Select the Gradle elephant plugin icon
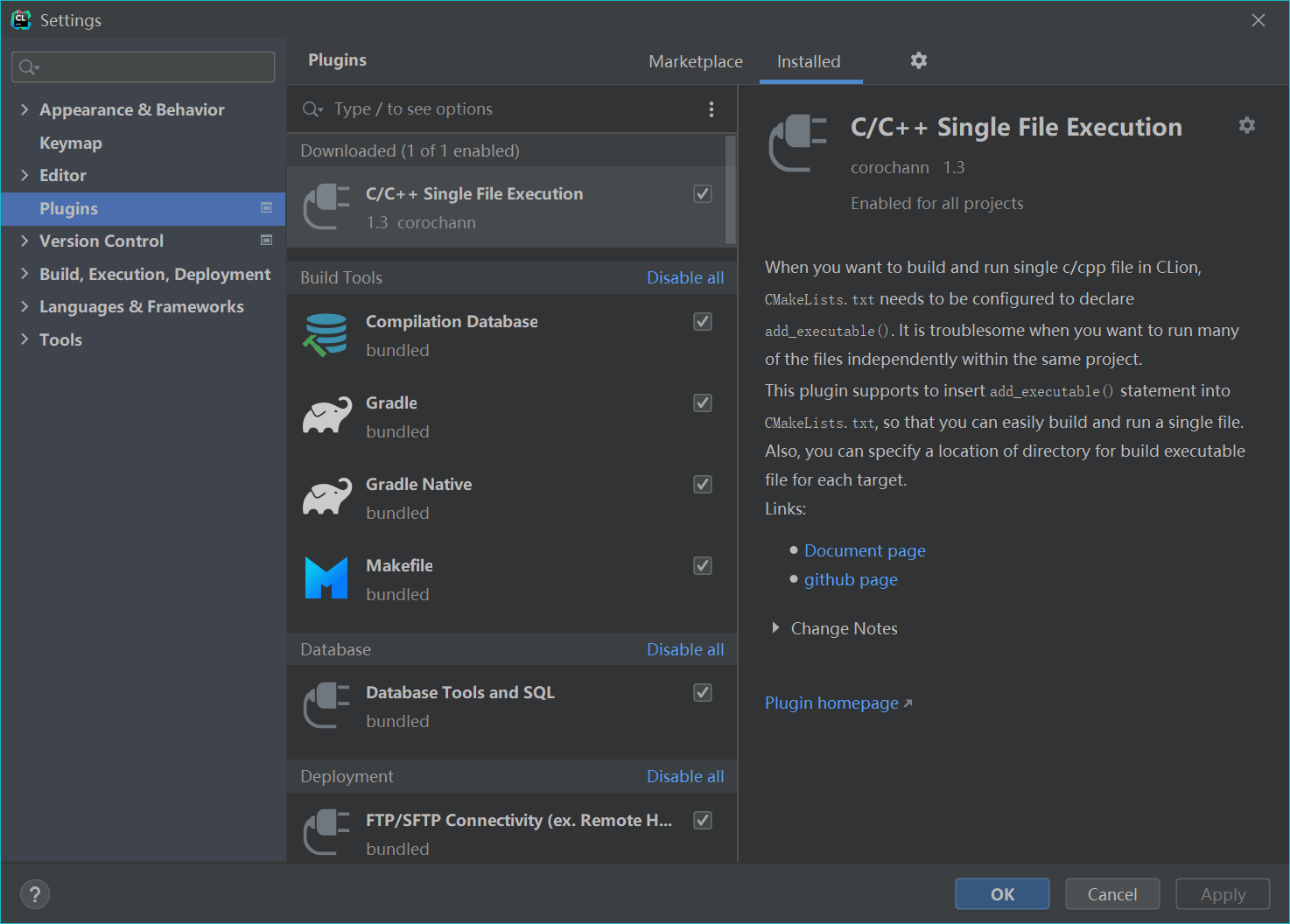 point(326,416)
